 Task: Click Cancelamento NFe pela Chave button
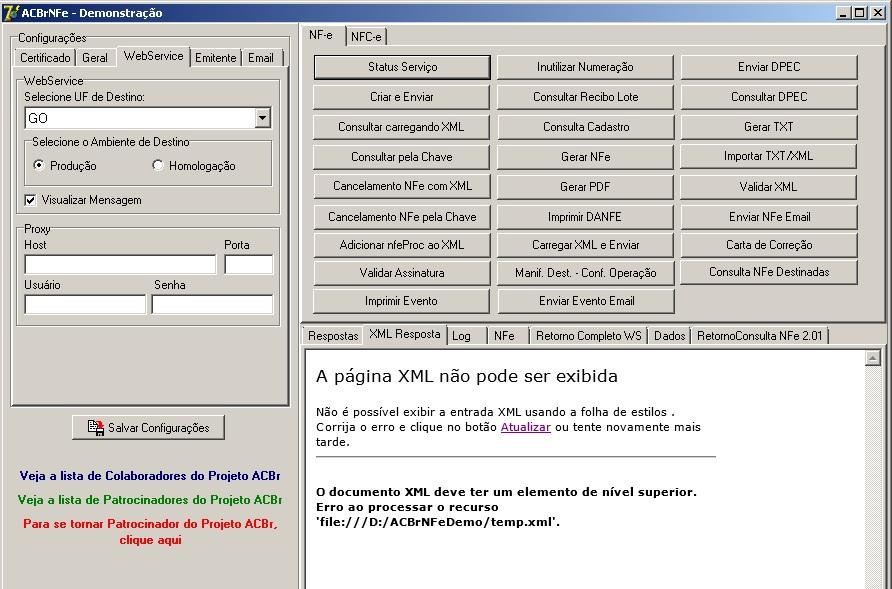402,217
